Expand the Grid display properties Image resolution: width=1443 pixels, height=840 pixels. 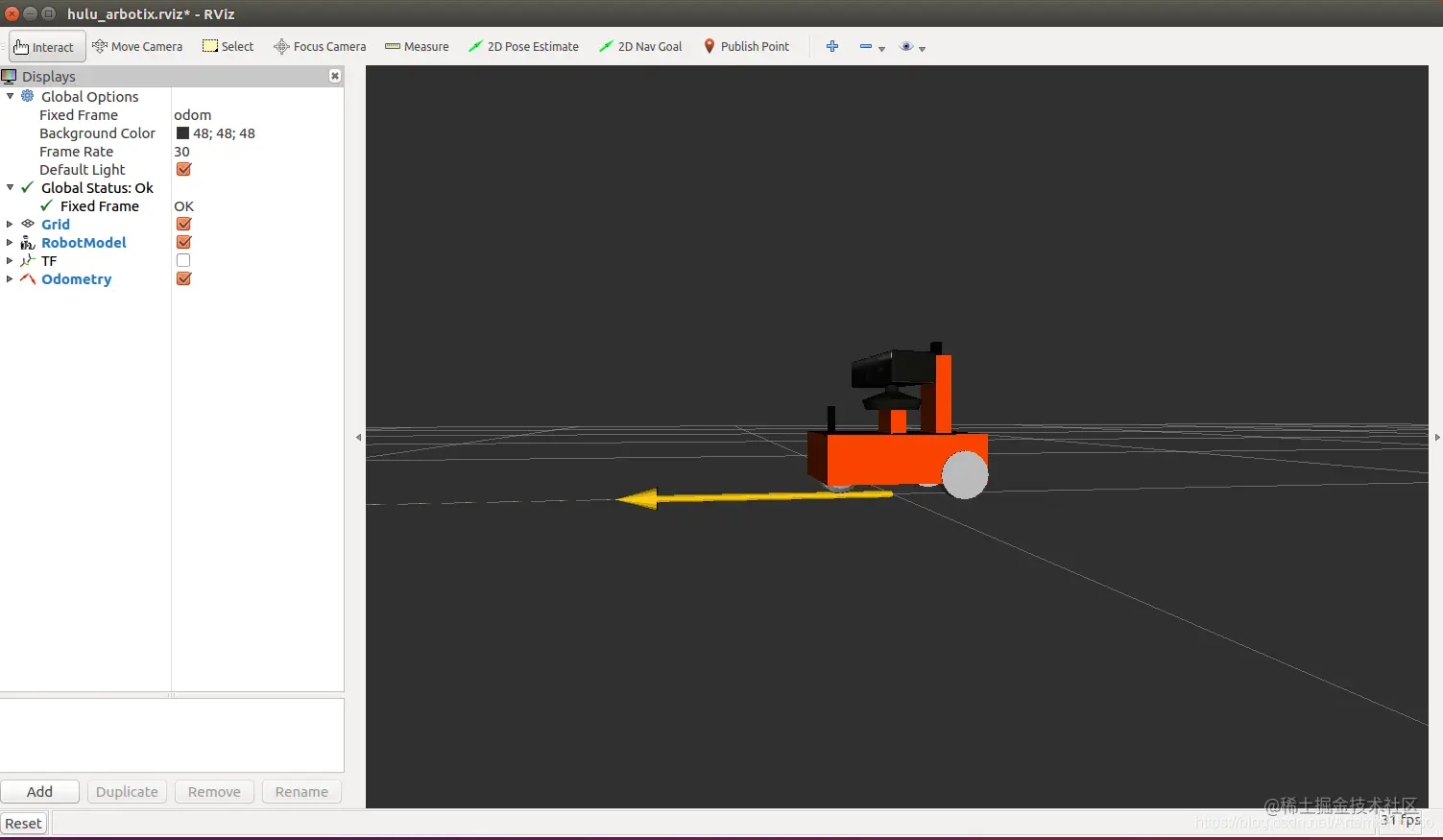tap(10, 224)
